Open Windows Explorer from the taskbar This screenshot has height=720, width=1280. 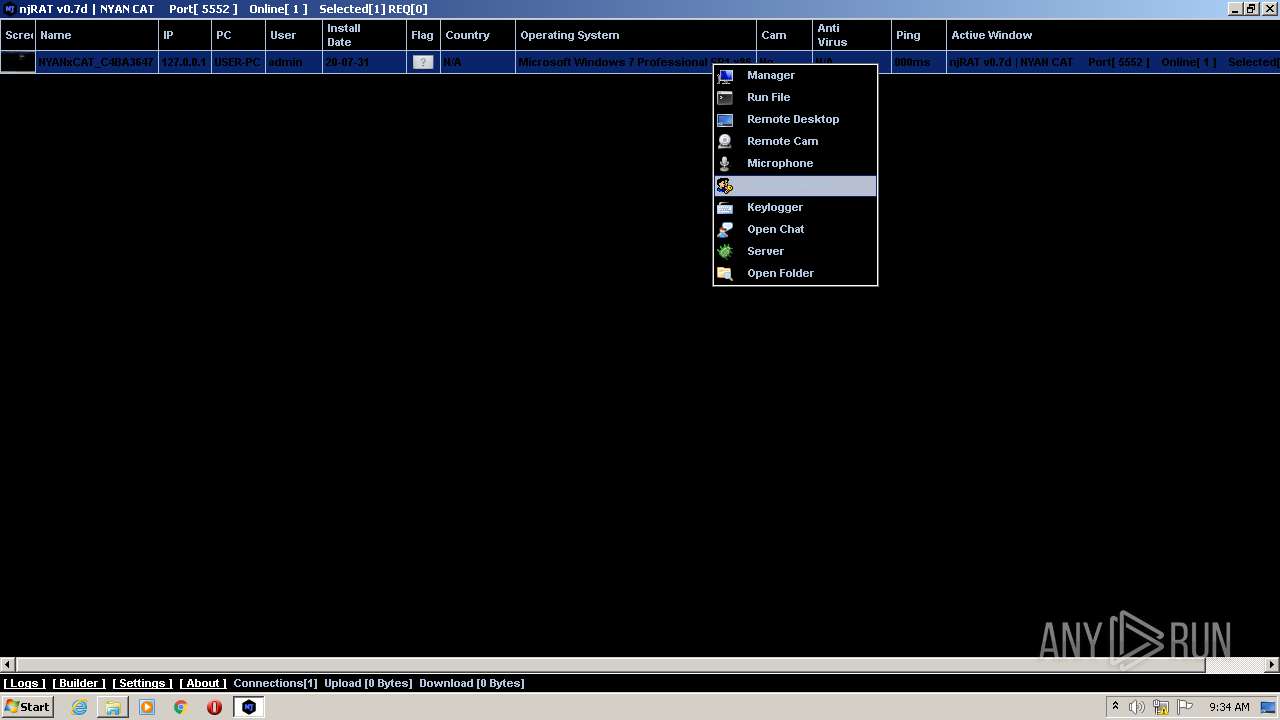click(113, 707)
